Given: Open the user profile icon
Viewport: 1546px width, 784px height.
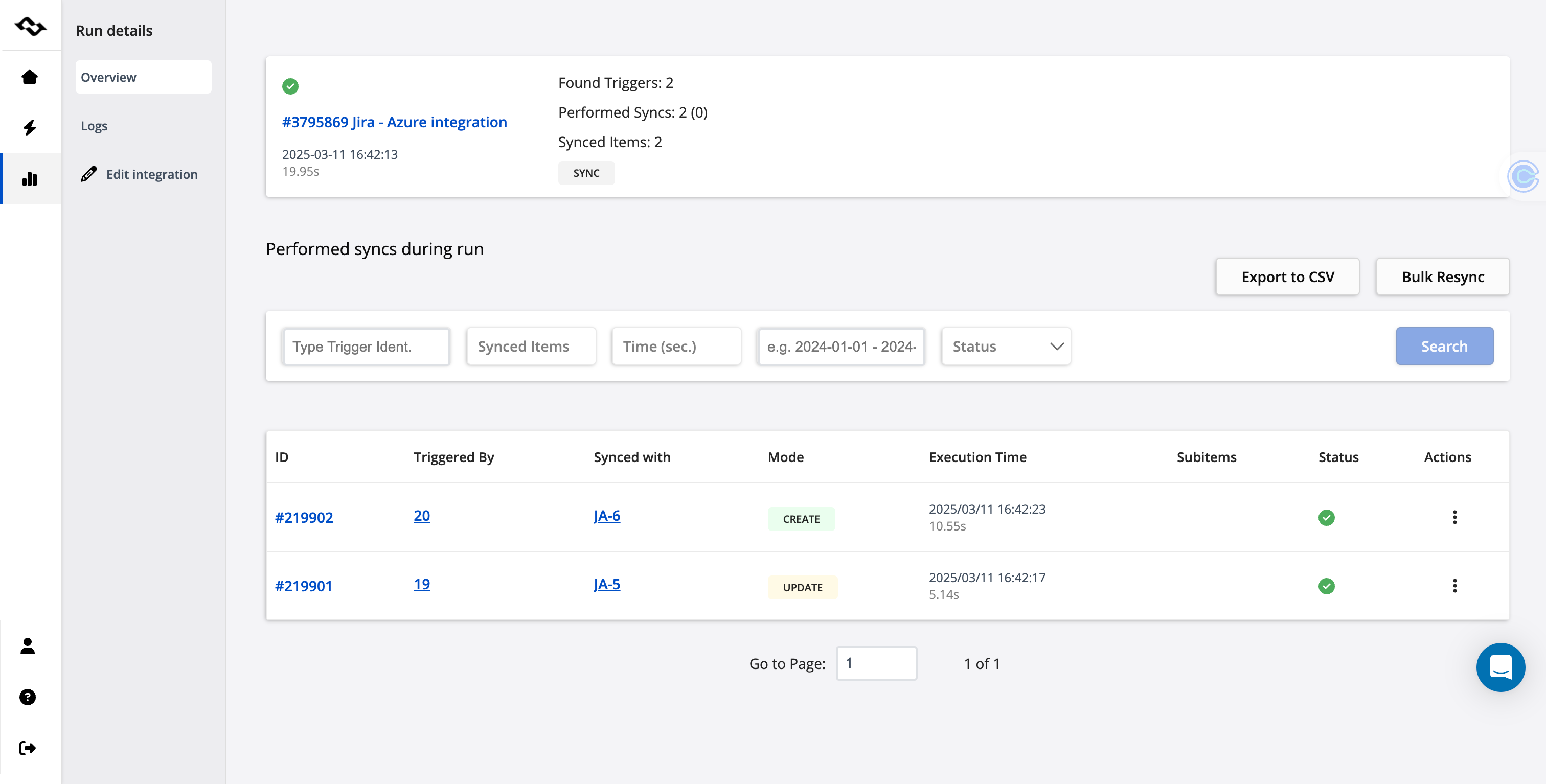Looking at the screenshot, I should pyautogui.click(x=28, y=646).
